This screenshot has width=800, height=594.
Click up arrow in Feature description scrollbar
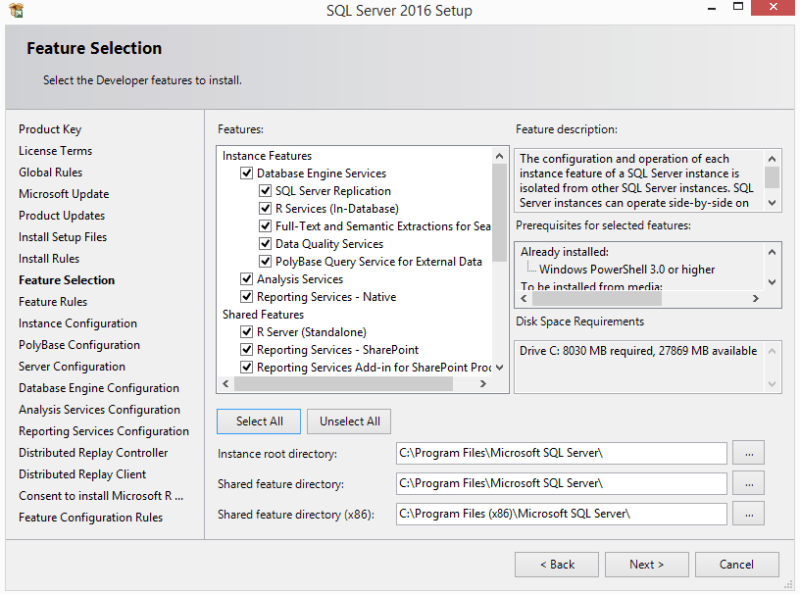tap(772, 159)
